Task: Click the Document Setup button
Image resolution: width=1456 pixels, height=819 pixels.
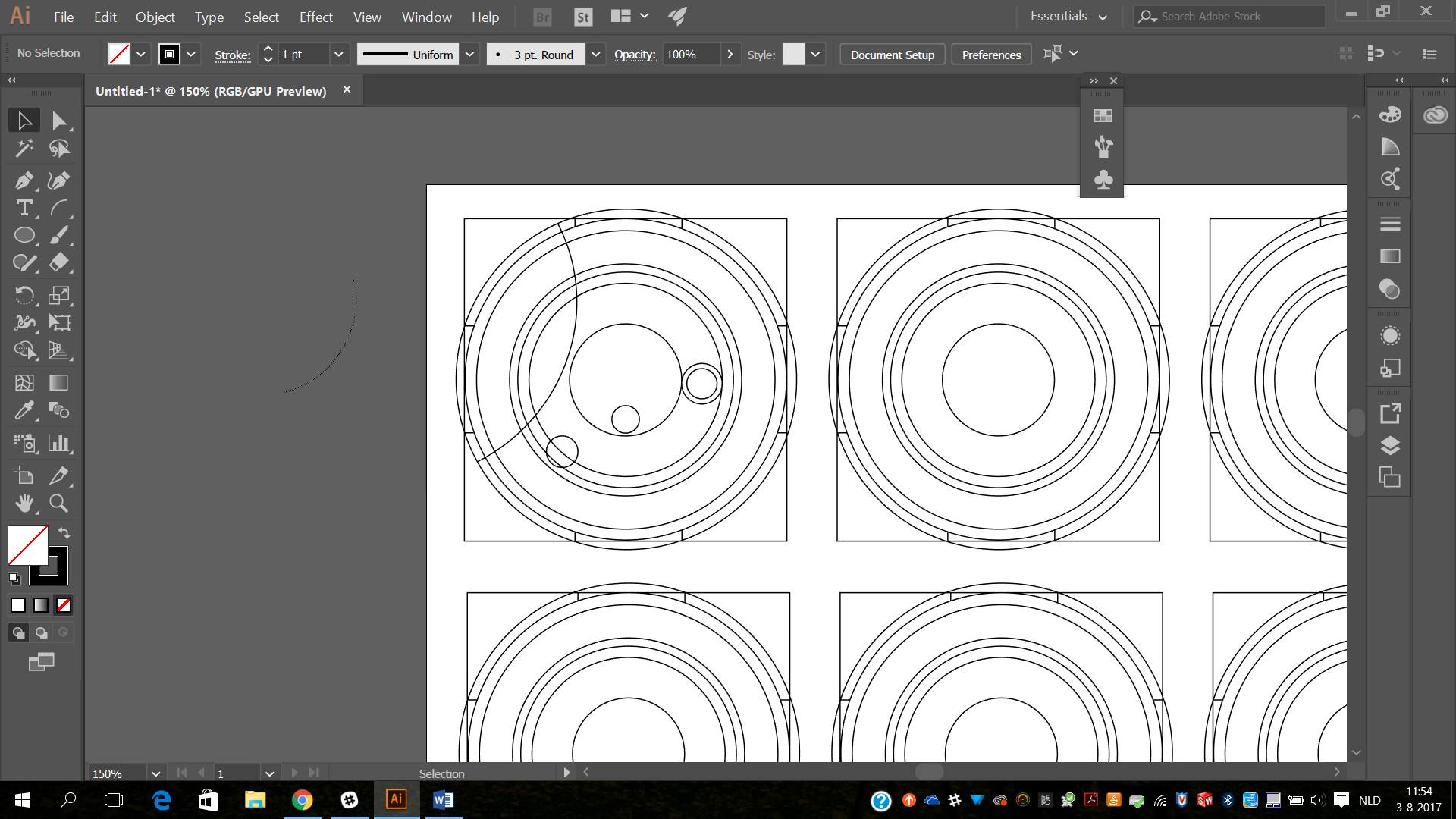Action: coord(892,55)
